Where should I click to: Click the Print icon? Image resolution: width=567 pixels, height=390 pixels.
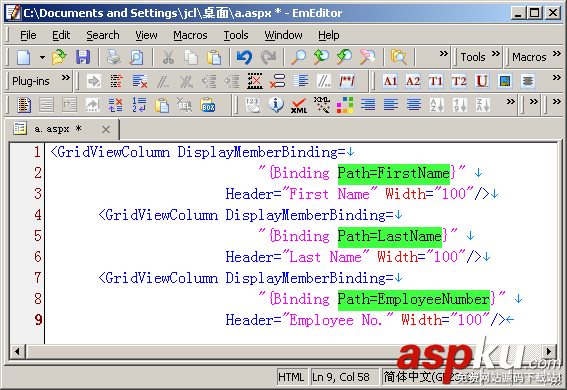tap(114, 57)
